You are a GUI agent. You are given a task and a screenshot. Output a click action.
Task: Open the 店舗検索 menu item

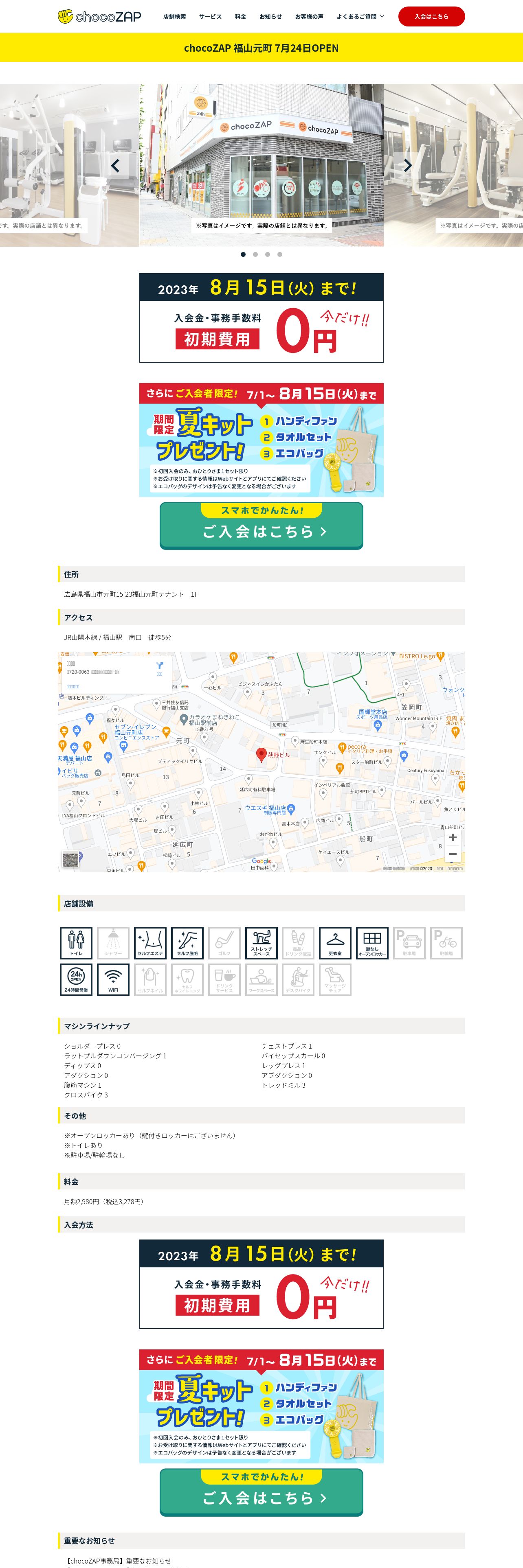point(174,16)
